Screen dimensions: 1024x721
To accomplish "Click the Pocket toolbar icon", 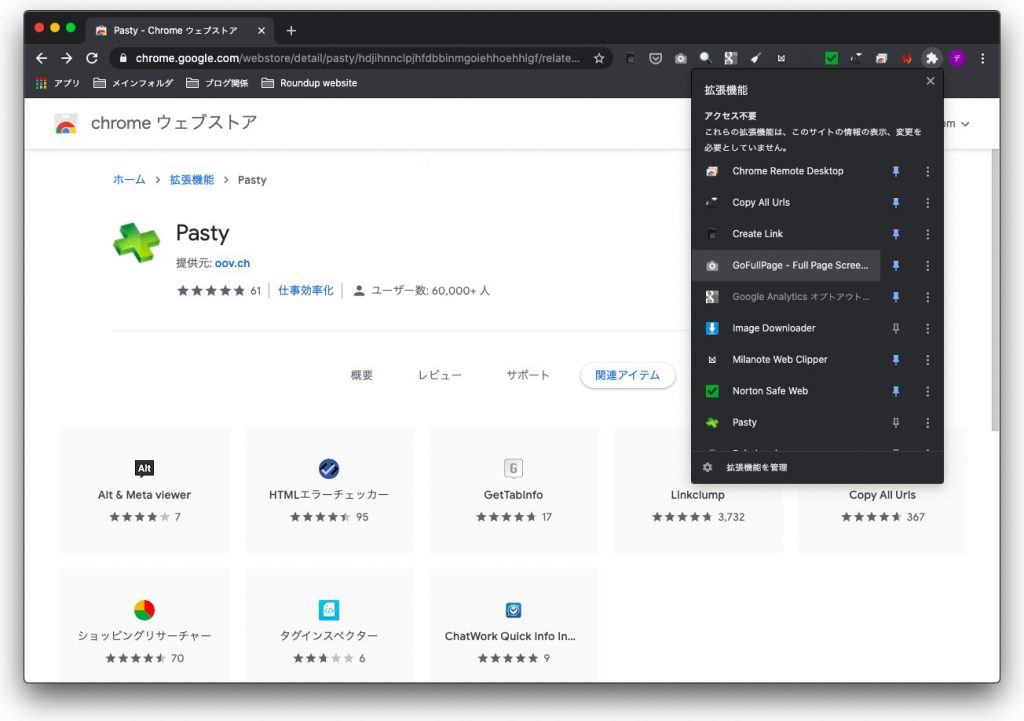I will tap(656, 58).
